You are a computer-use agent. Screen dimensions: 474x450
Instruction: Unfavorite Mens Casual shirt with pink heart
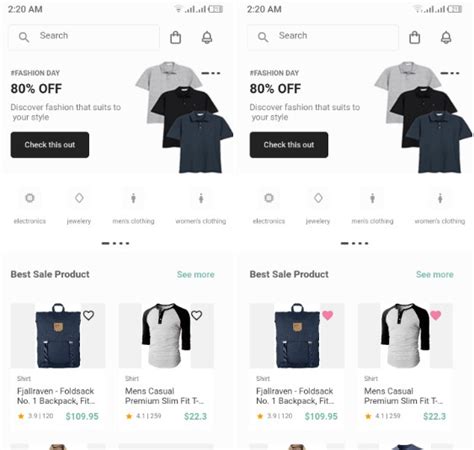[x=436, y=315]
